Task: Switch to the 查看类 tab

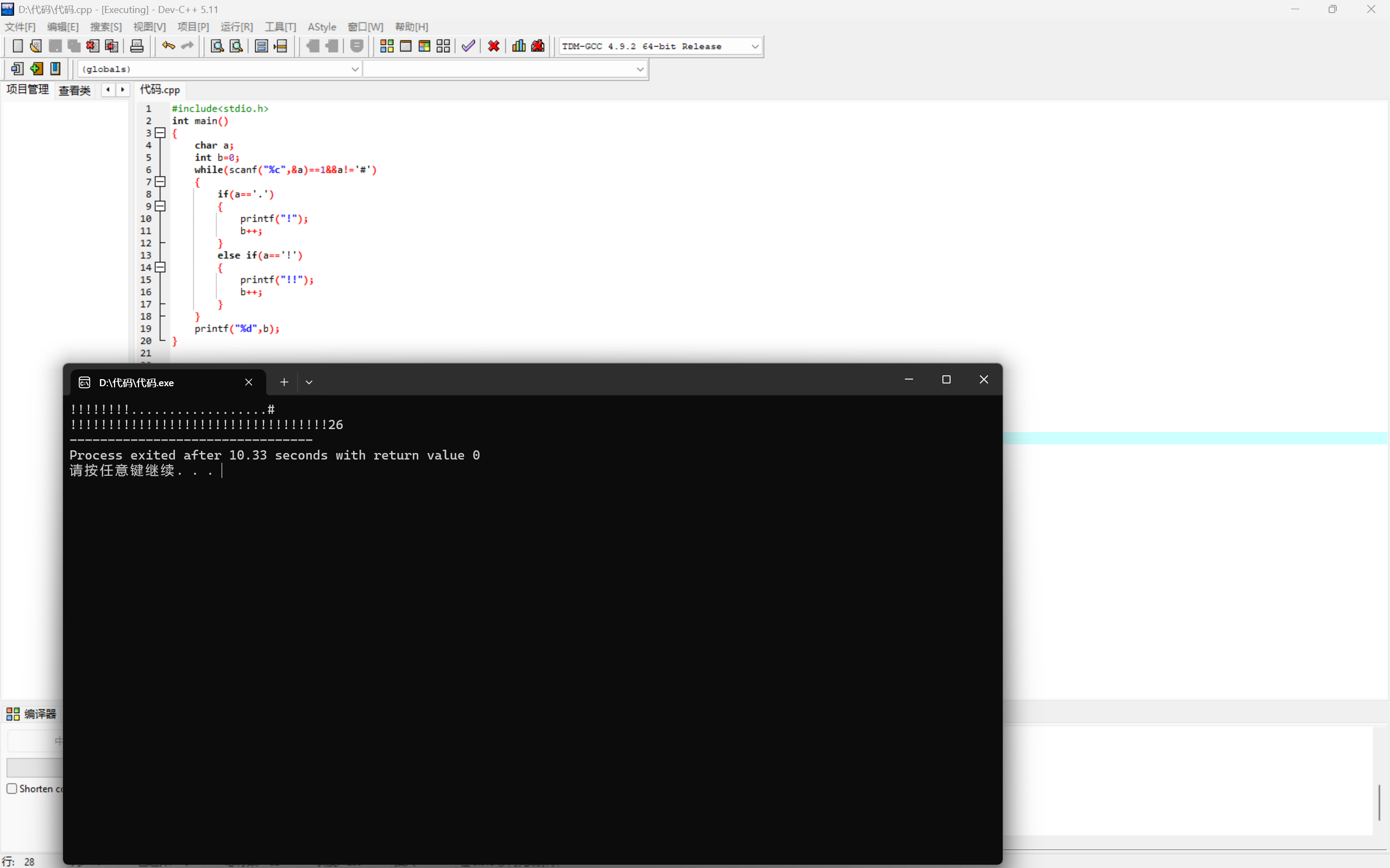Action: [x=74, y=90]
